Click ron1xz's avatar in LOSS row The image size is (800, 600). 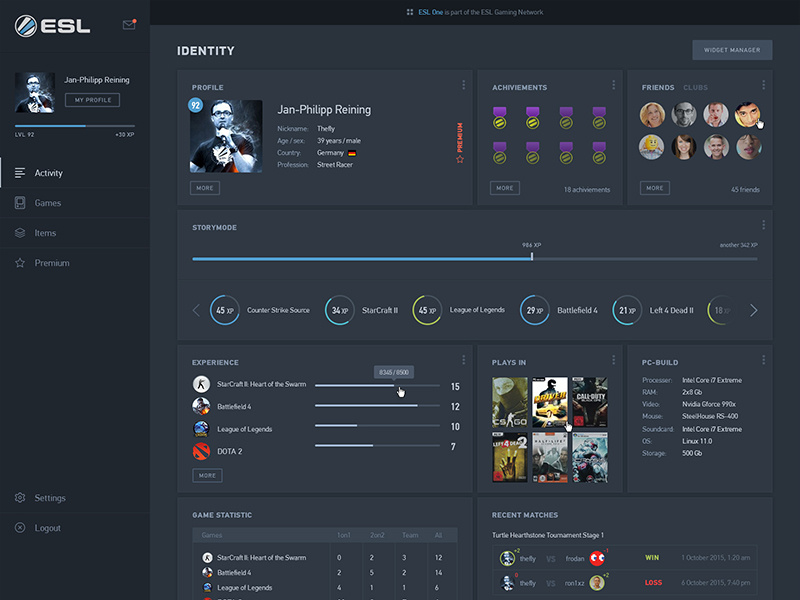596,582
